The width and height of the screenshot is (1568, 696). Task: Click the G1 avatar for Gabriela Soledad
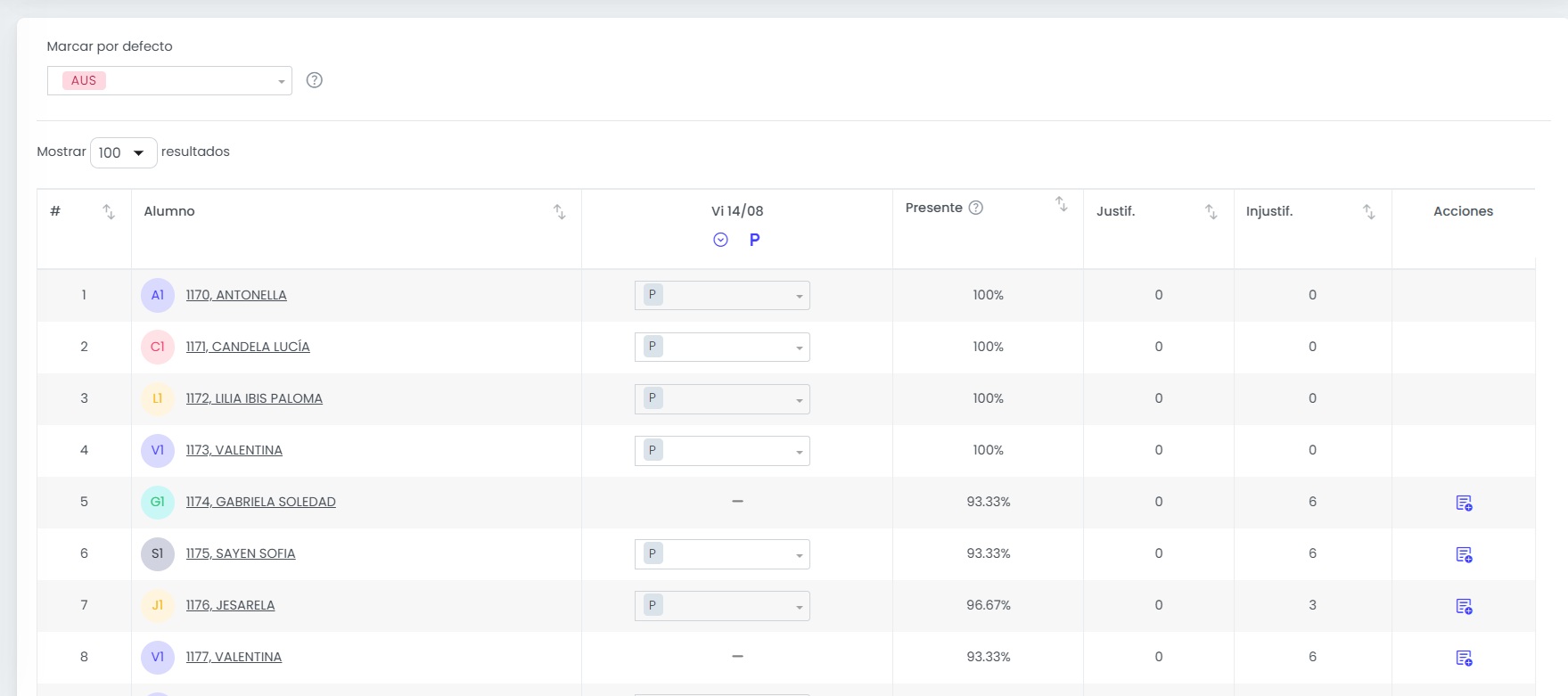point(158,502)
